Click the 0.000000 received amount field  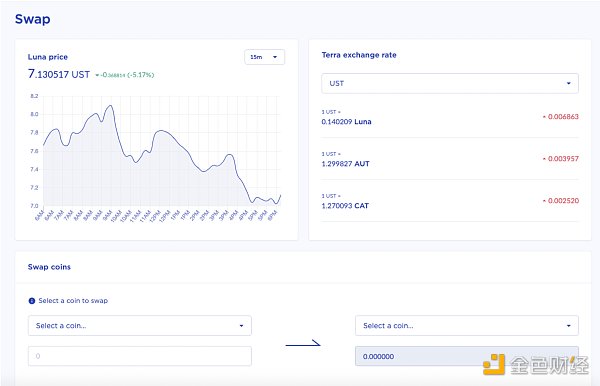click(467, 356)
